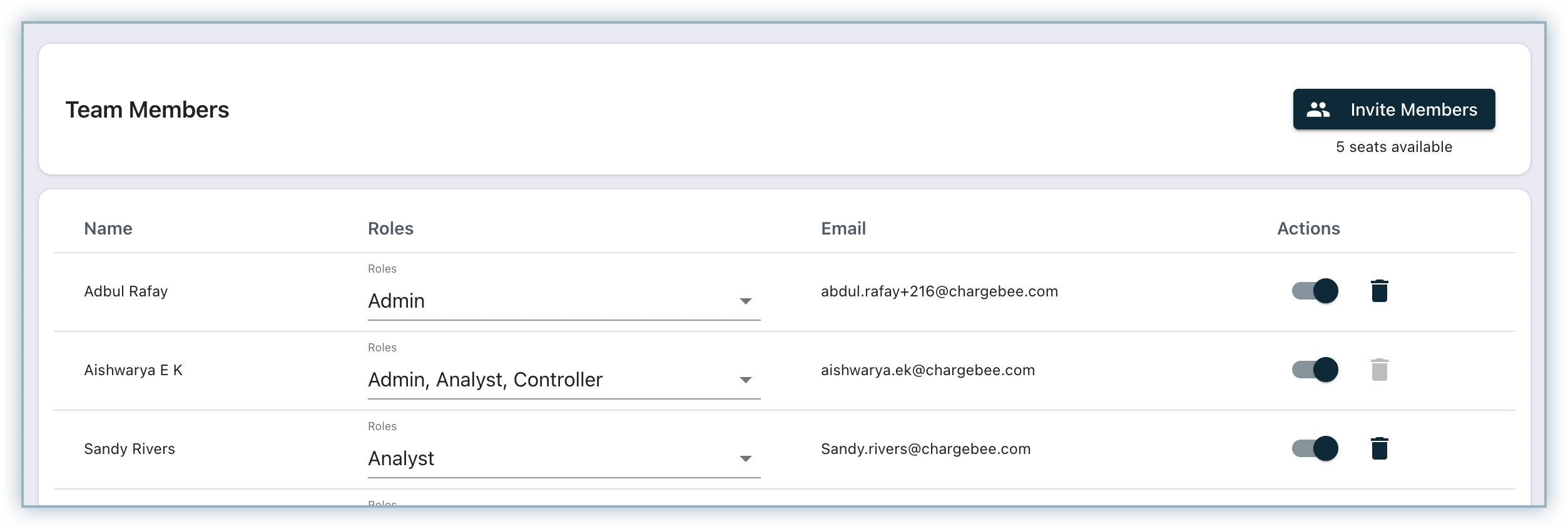The height and width of the screenshot is (529, 1568).
Task: Delete team member Adbul Rafay
Action: (x=1379, y=291)
